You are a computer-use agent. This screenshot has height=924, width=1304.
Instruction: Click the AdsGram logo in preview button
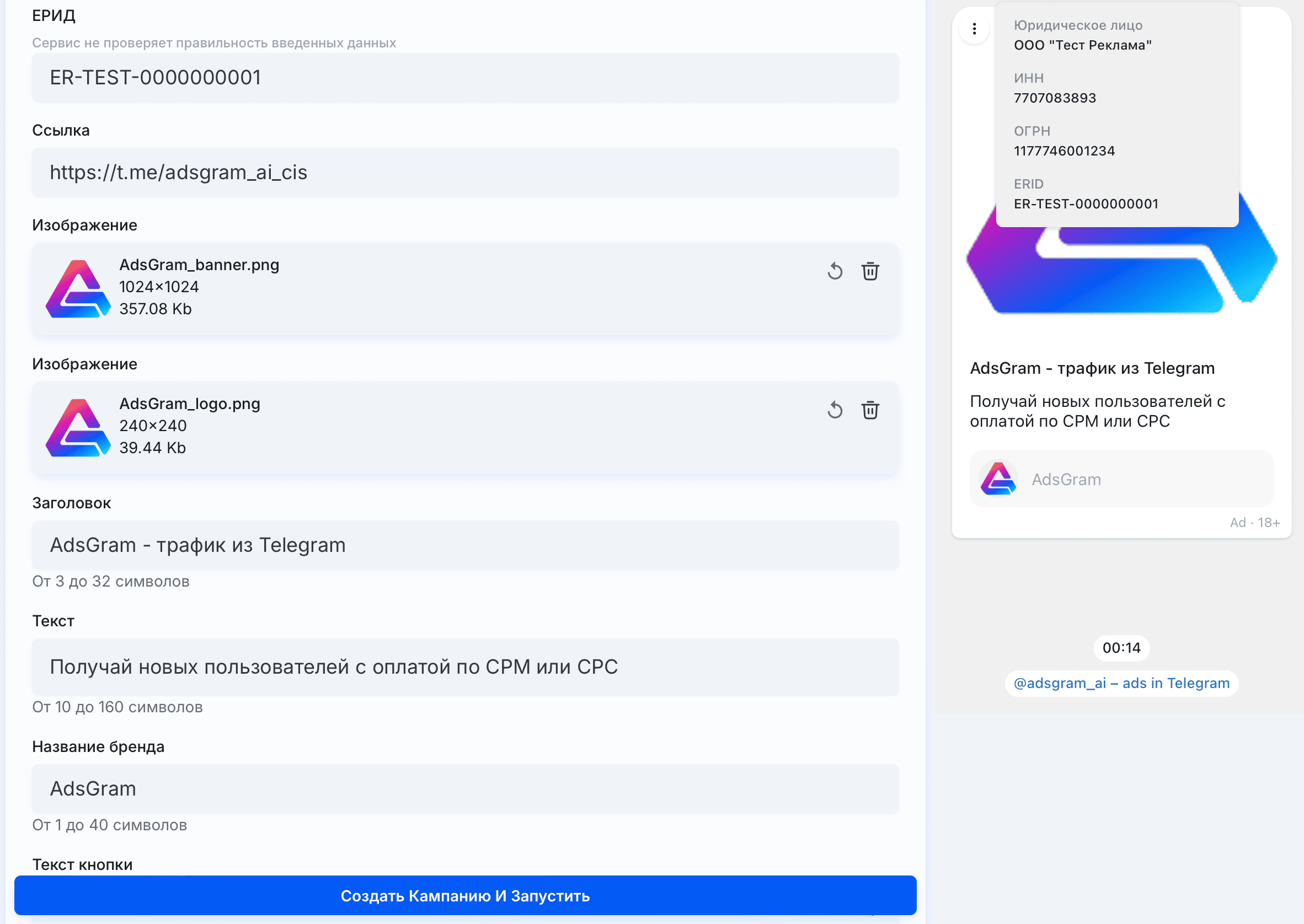[998, 479]
